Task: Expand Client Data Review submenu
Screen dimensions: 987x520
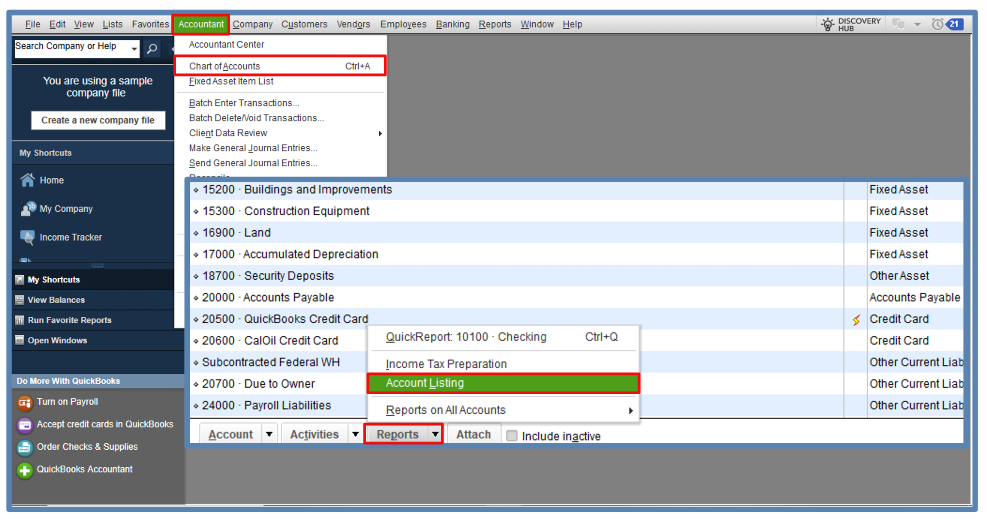Action: [x=380, y=133]
